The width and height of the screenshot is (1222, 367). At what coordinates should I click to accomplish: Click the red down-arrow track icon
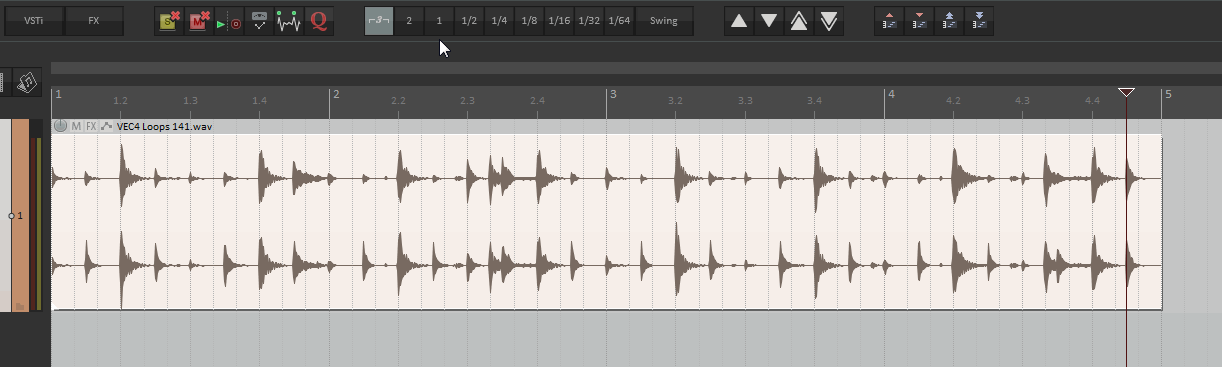click(919, 21)
